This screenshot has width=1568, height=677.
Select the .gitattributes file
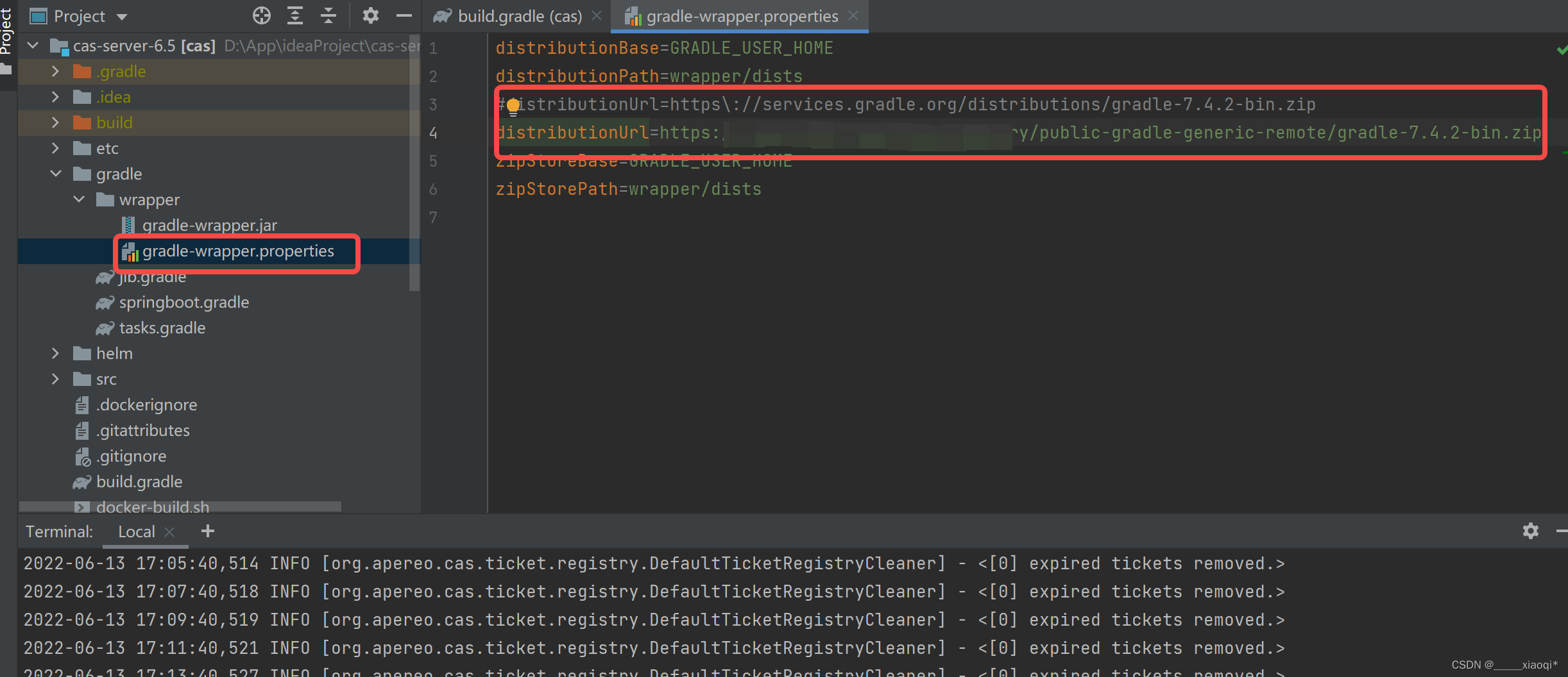click(x=143, y=430)
